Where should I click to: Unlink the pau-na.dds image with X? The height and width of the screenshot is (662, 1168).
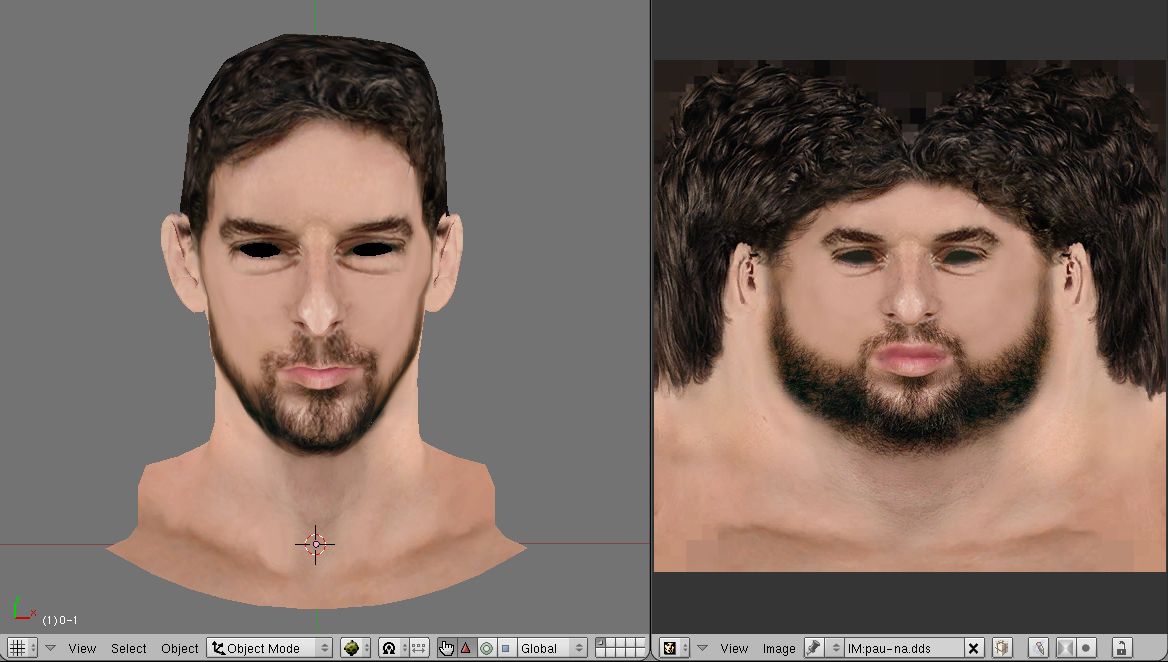[x=974, y=648]
